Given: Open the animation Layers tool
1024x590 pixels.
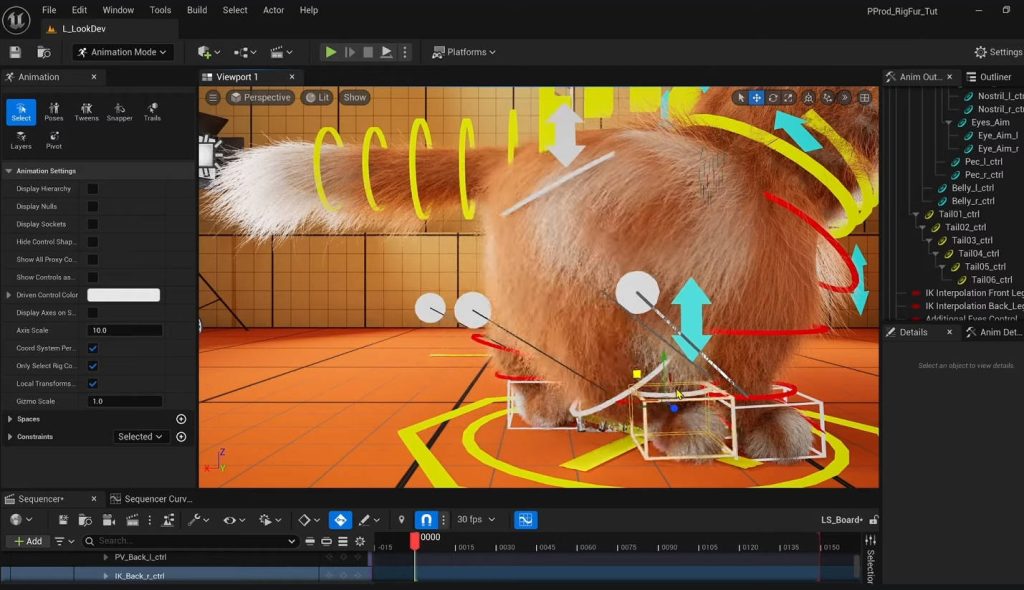Looking at the screenshot, I should (x=21, y=139).
